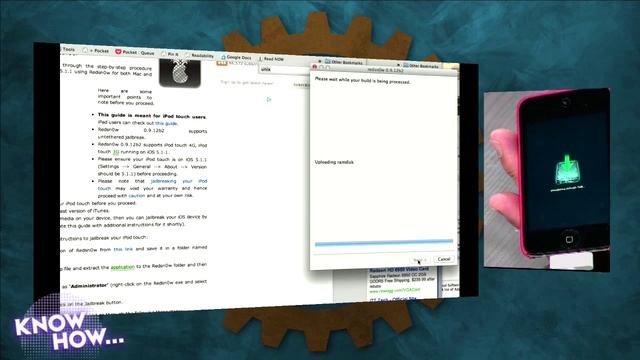Close the redsn0w window with red button
640x360 pixels.
point(314,67)
